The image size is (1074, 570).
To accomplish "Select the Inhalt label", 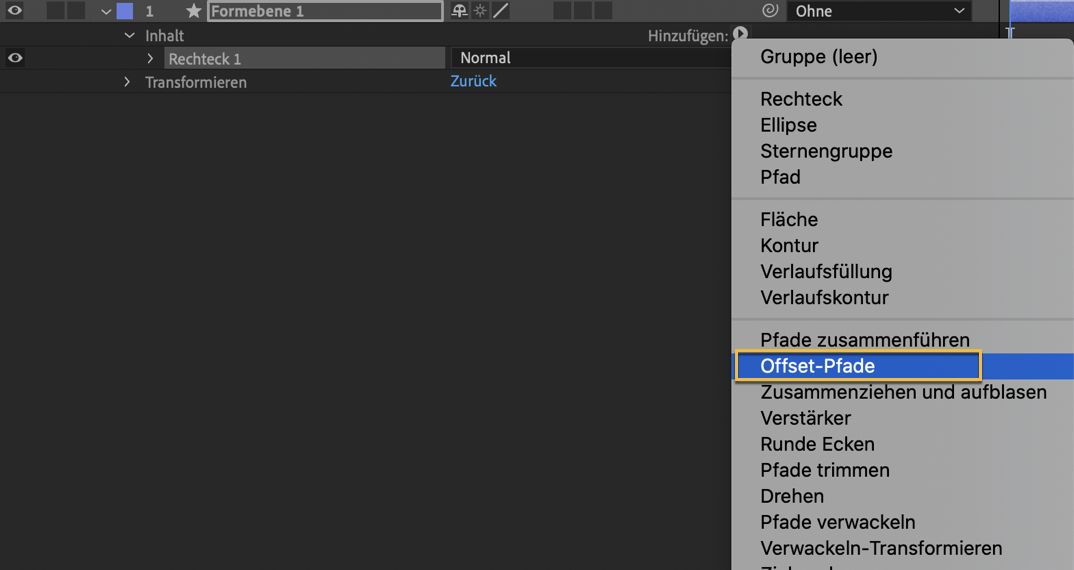I will click(x=164, y=36).
